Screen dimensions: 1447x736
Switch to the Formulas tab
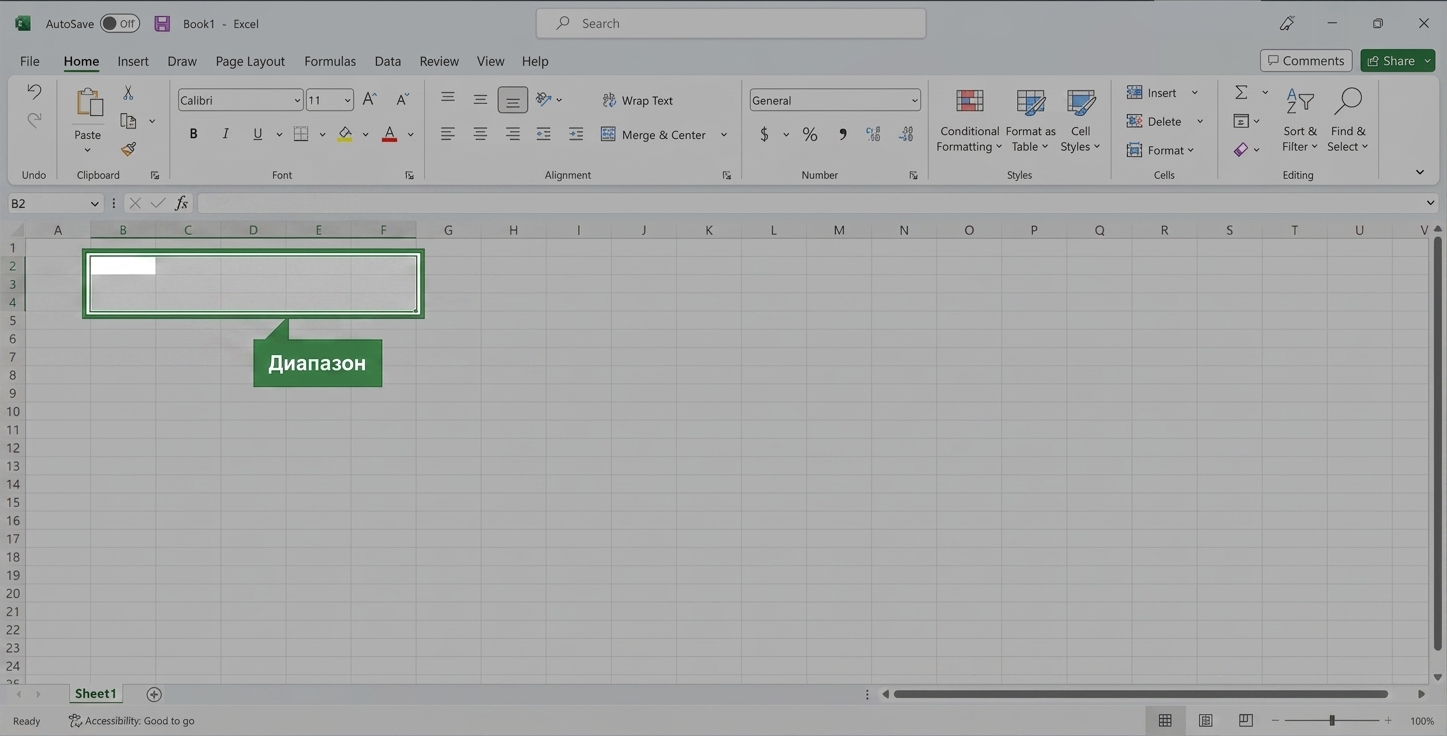tap(330, 61)
